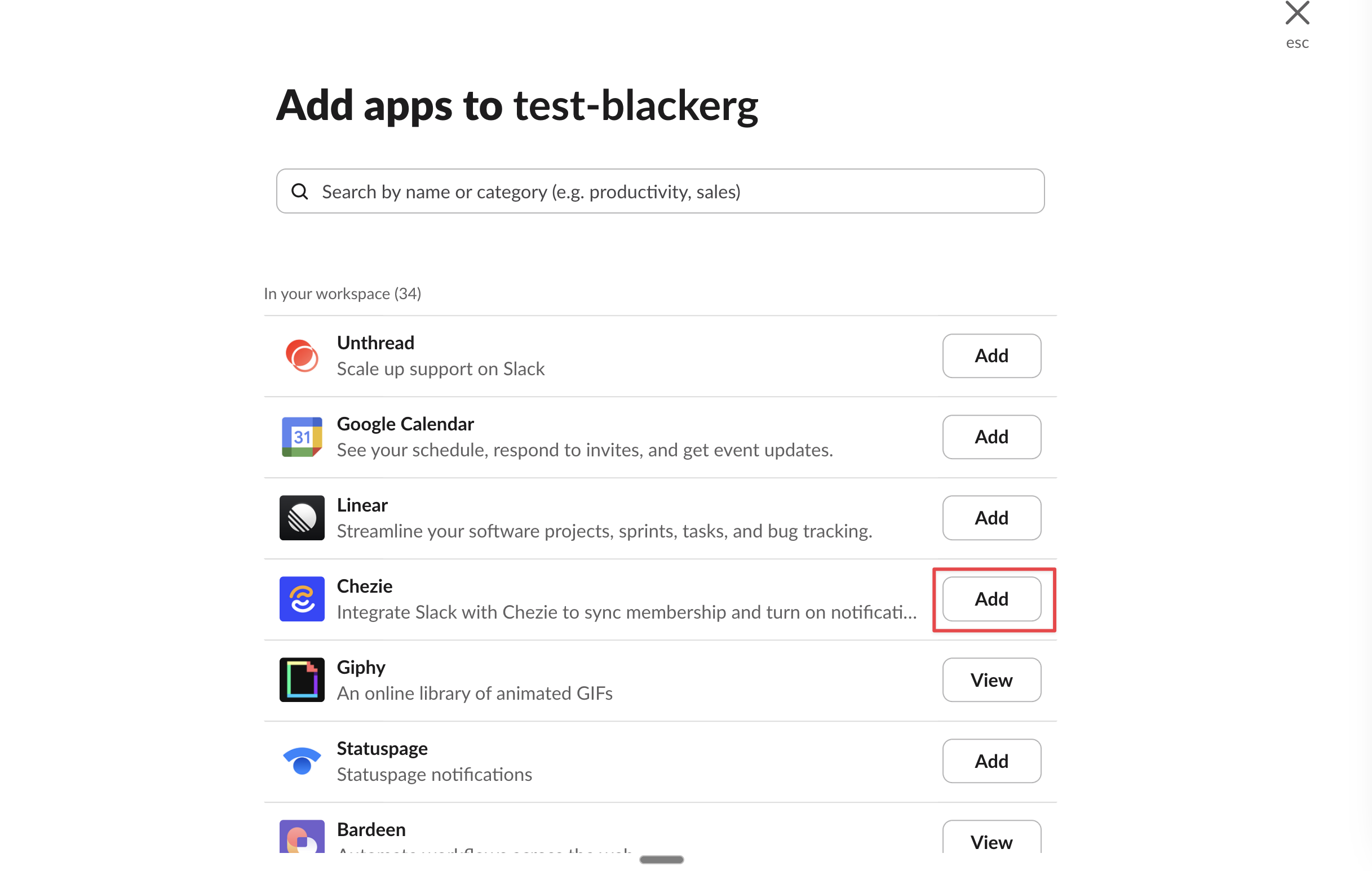Click the Bardeen app icon
Image resolution: width=1372 pixels, height=871 pixels.
pyautogui.click(x=302, y=836)
